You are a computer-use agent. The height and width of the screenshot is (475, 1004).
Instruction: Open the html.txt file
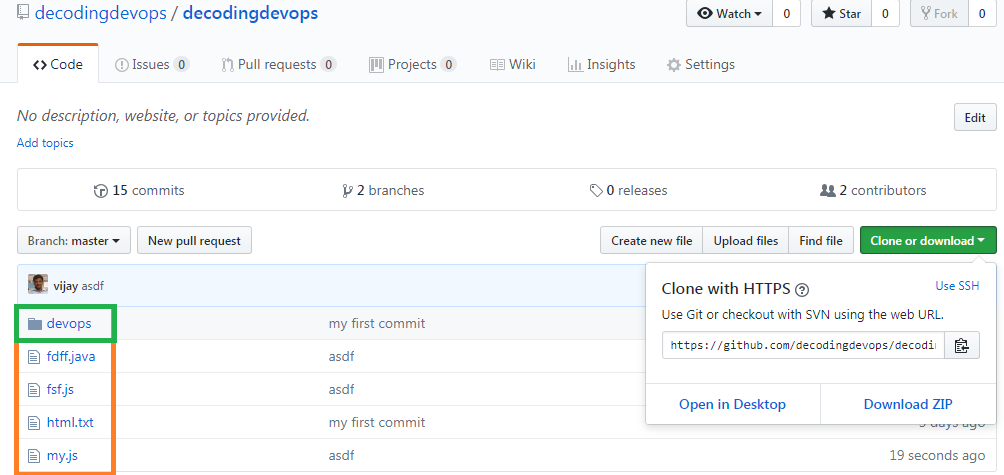(x=70, y=423)
